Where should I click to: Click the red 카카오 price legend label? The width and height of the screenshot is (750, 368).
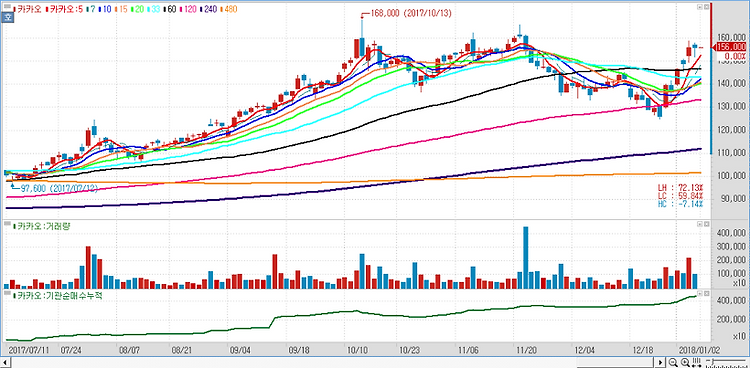click(x=28, y=9)
